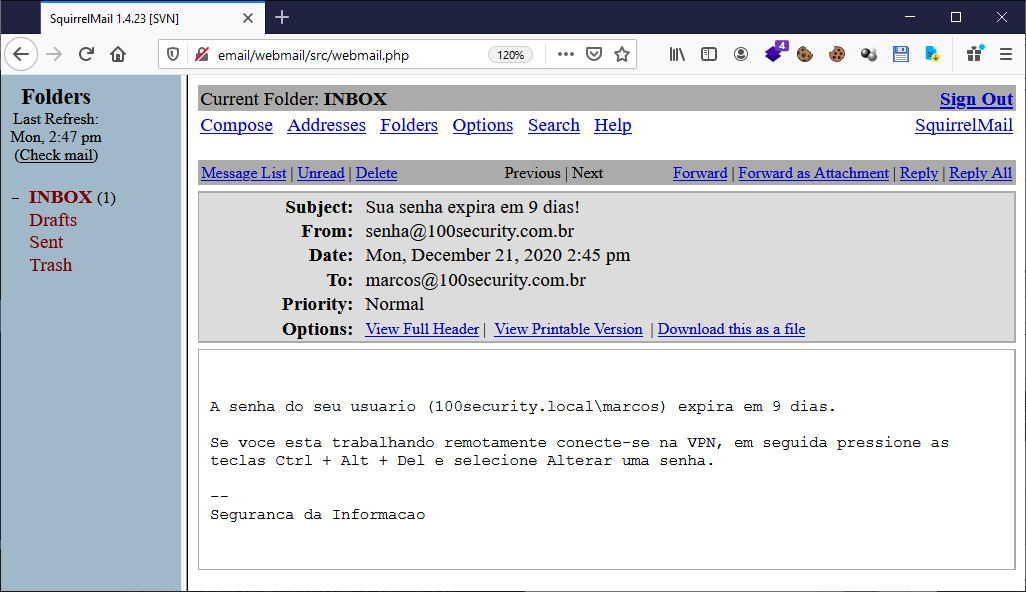Viewport: 1026px width, 592px height.
Task: Open the Addresses menu link
Action: pyautogui.click(x=327, y=125)
